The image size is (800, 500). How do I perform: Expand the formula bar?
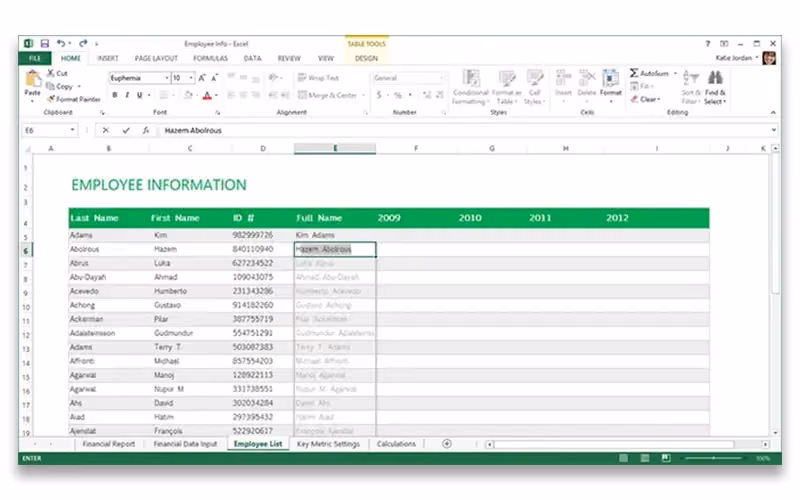773,130
